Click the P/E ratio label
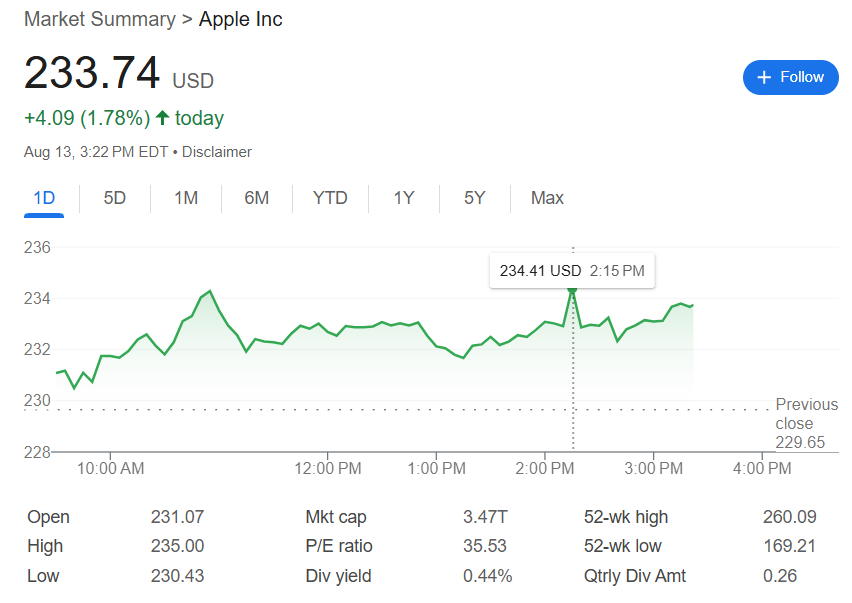852x603 pixels. click(339, 546)
